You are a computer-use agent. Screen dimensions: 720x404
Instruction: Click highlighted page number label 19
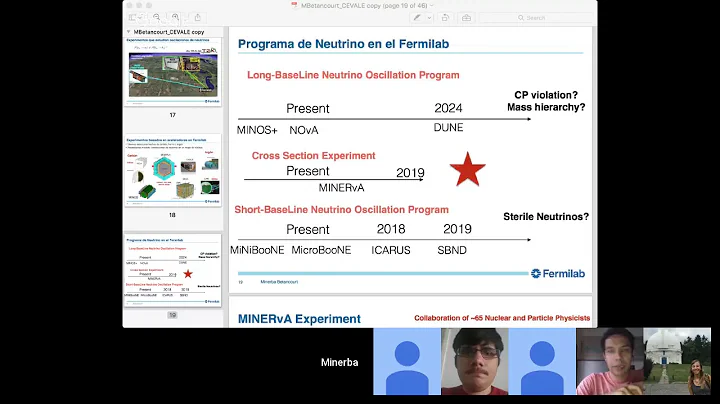tap(173, 315)
